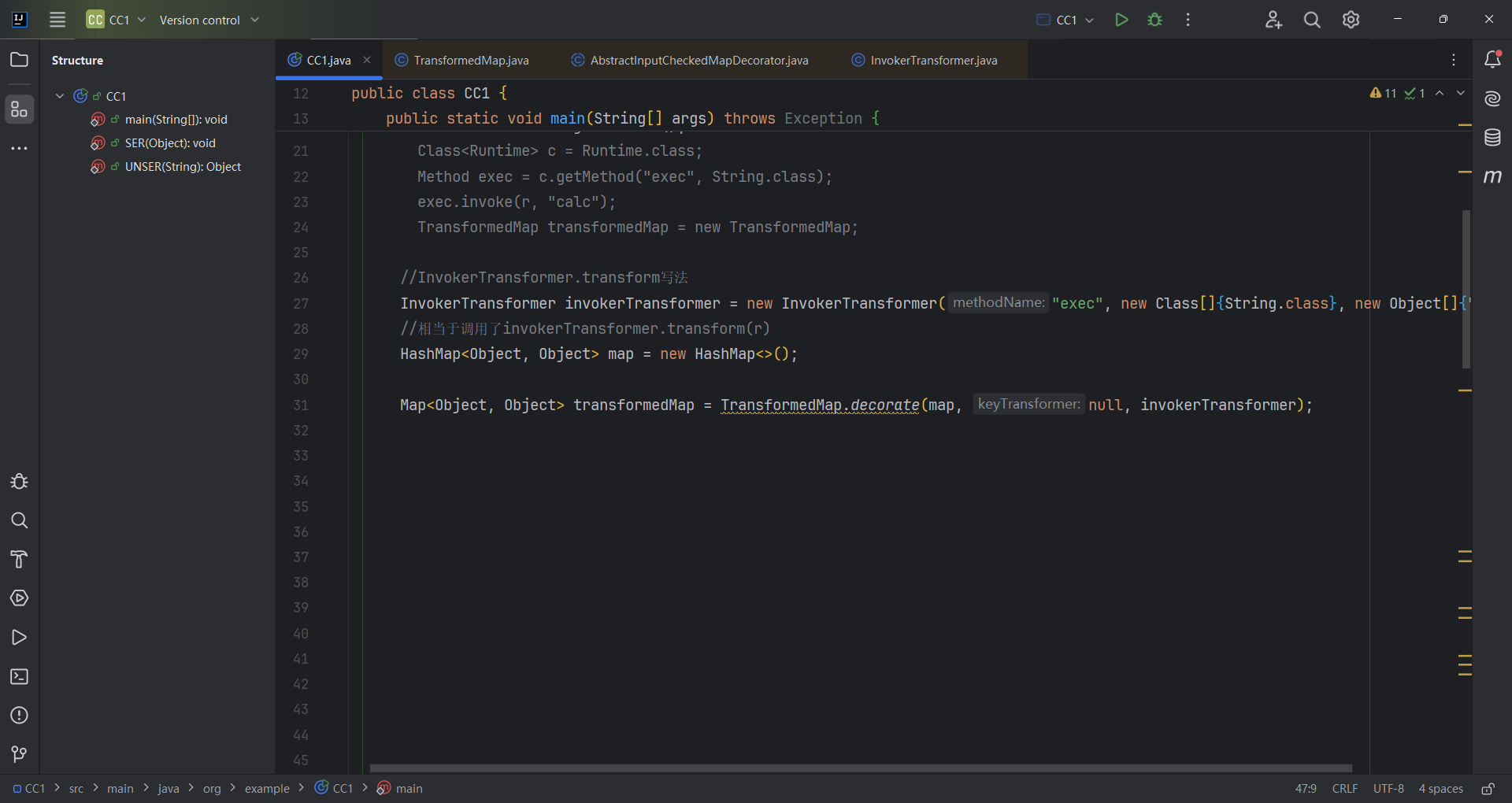
Task: Change indent setting 4 spaces
Action: click(x=1440, y=789)
